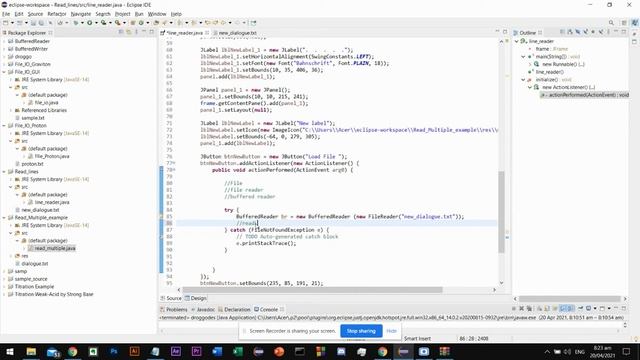Image resolution: width=640 pixels, height=360 pixels.
Task: Click the Windows Start button
Action: (10, 351)
